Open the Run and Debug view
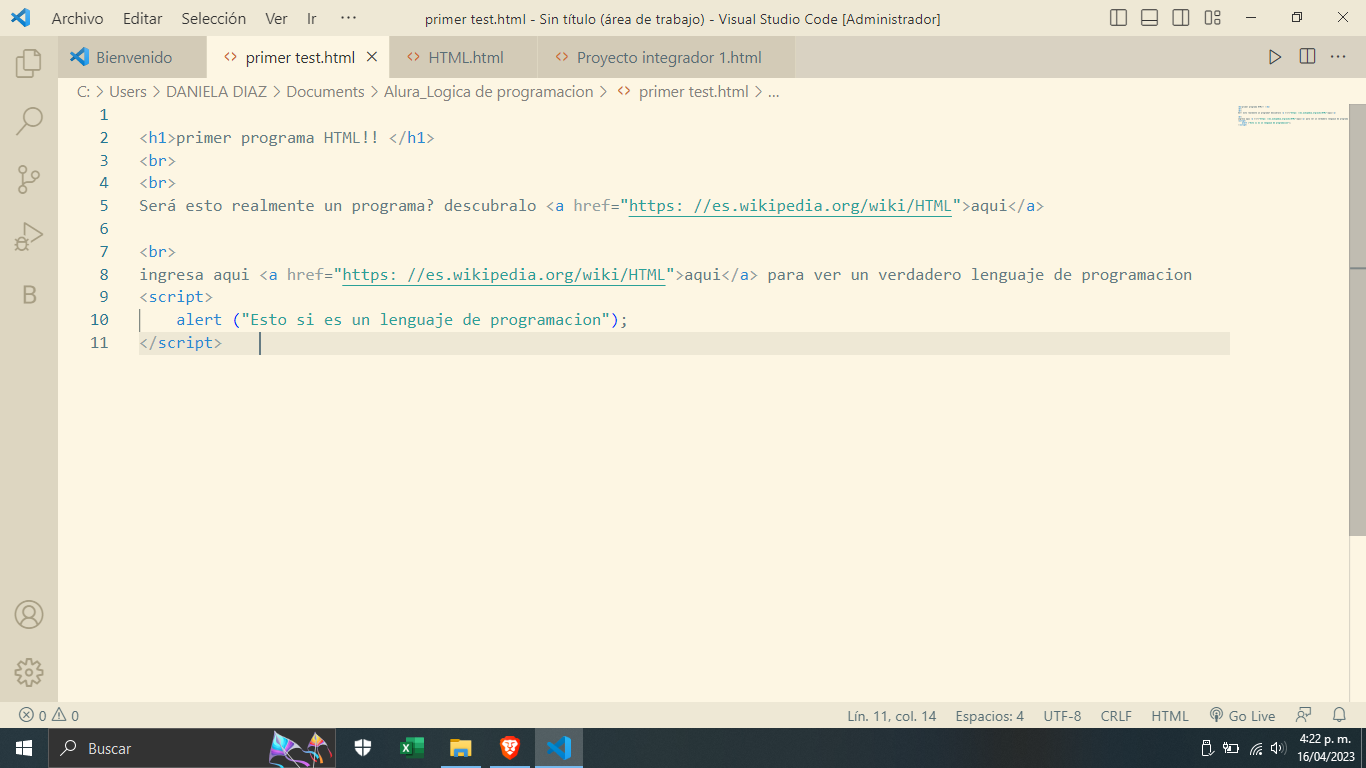Viewport: 1366px width, 768px height. tap(29, 237)
